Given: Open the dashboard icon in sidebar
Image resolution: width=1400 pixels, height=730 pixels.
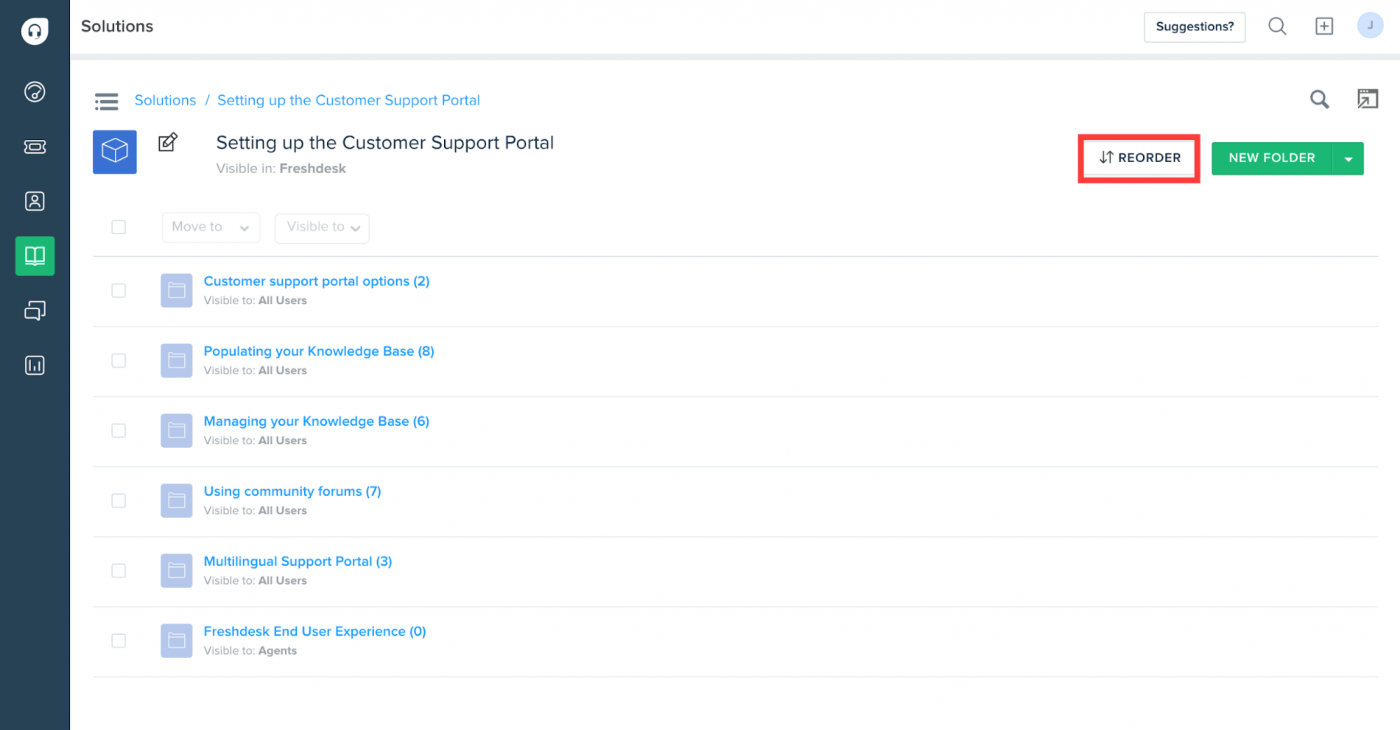Looking at the screenshot, I should pos(35,93).
